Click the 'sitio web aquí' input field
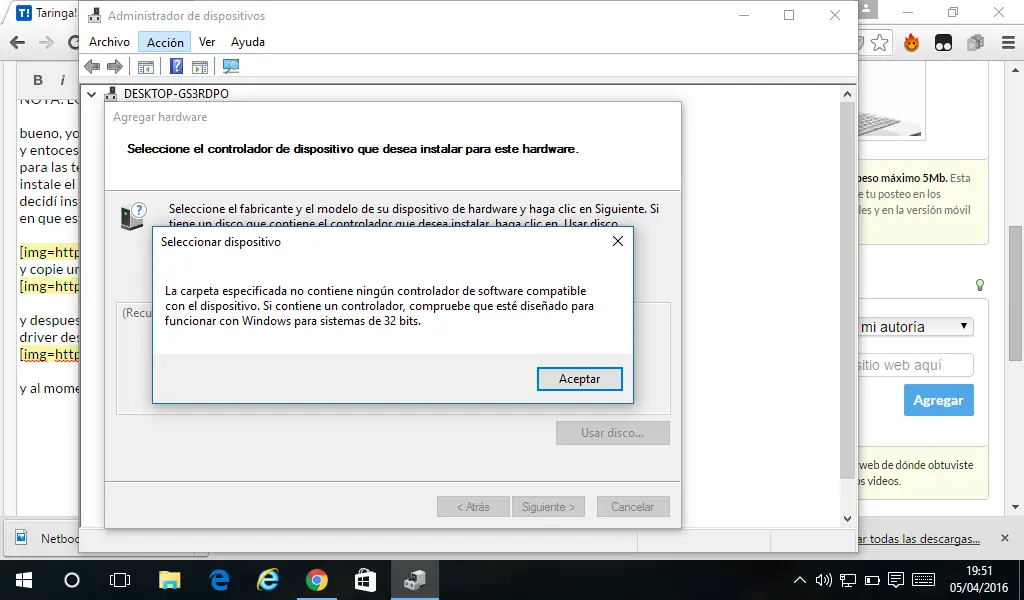Image resolution: width=1024 pixels, height=600 pixels. click(915, 365)
